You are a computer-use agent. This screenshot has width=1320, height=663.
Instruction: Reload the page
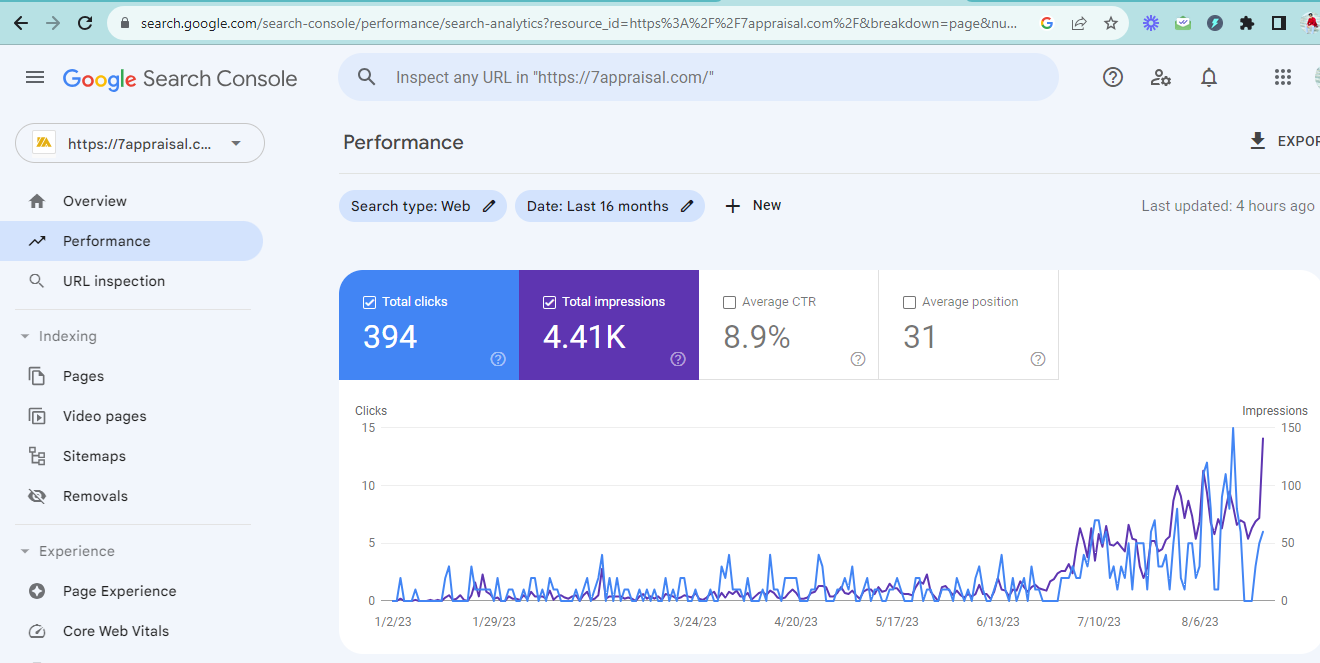pos(85,23)
